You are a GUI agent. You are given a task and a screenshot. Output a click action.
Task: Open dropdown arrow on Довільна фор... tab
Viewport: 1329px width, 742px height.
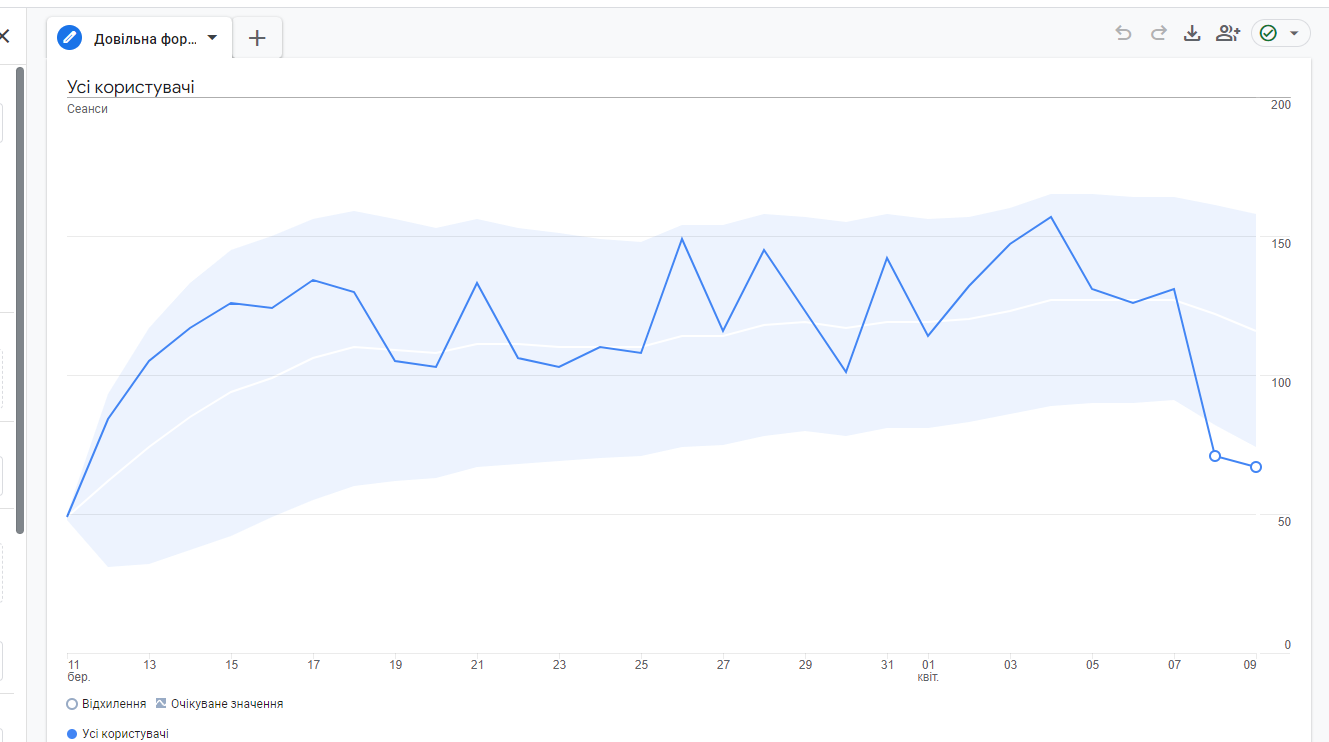pyautogui.click(x=212, y=38)
